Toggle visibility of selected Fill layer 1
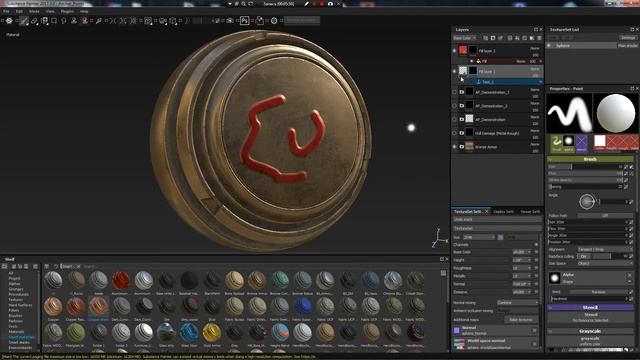Viewport: 640px width, 360px height. (x=454, y=71)
